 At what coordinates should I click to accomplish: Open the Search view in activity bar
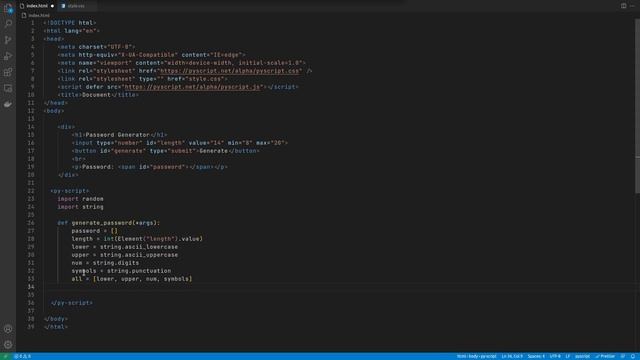[8, 23]
